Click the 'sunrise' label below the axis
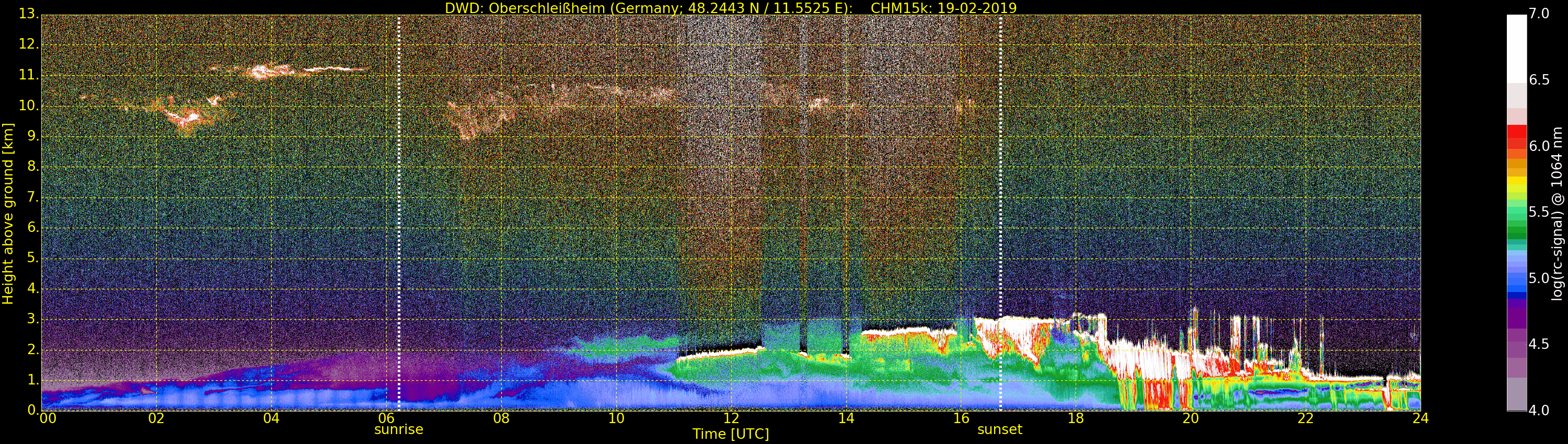 [x=399, y=429]
